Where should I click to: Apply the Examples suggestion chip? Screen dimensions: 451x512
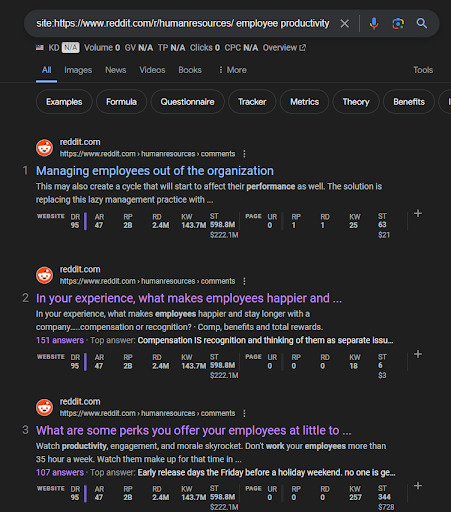tap(64, 102)
